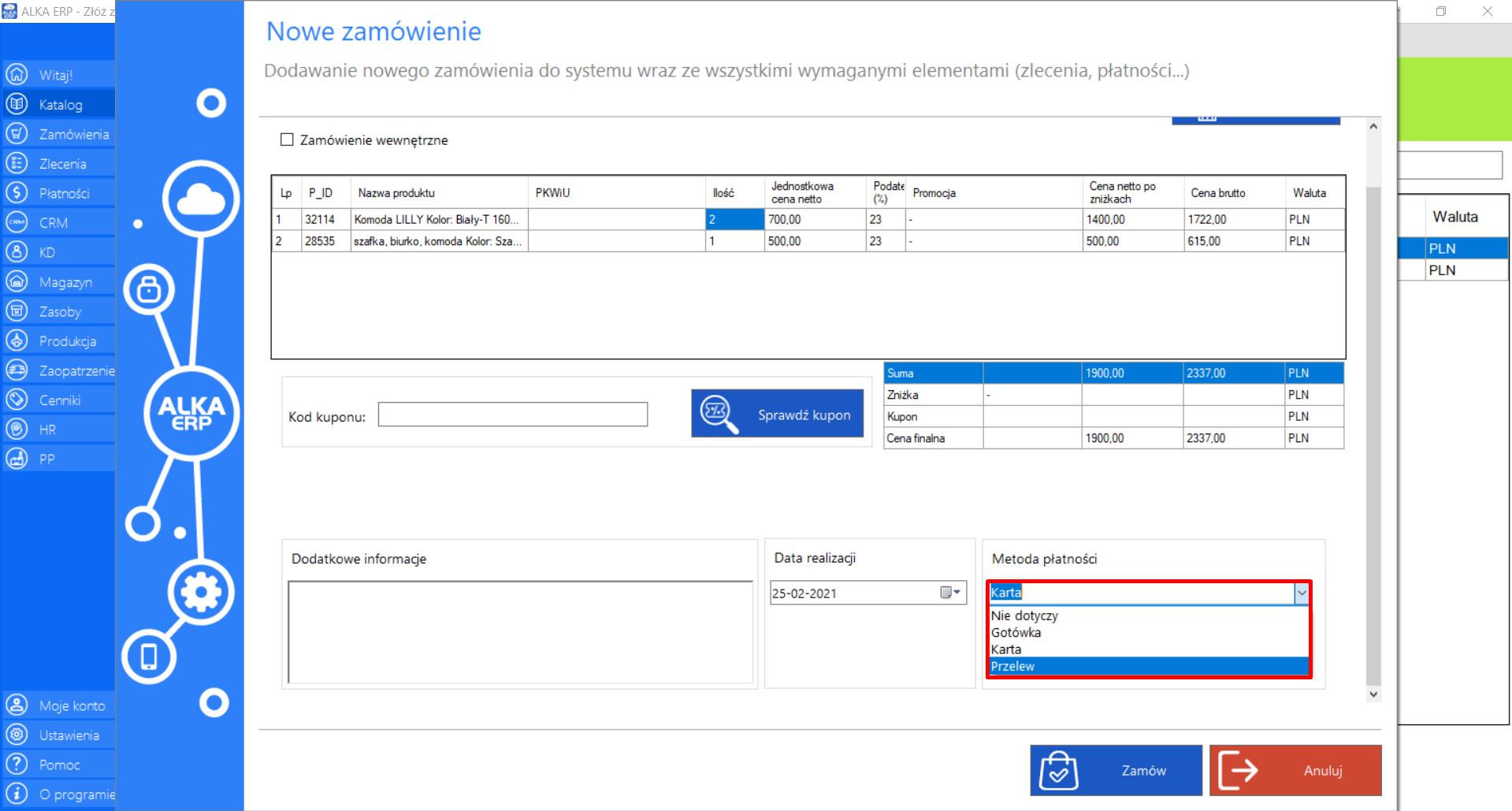Tick the Zamówienie wewnętrzne checkbox

(287, 140)
